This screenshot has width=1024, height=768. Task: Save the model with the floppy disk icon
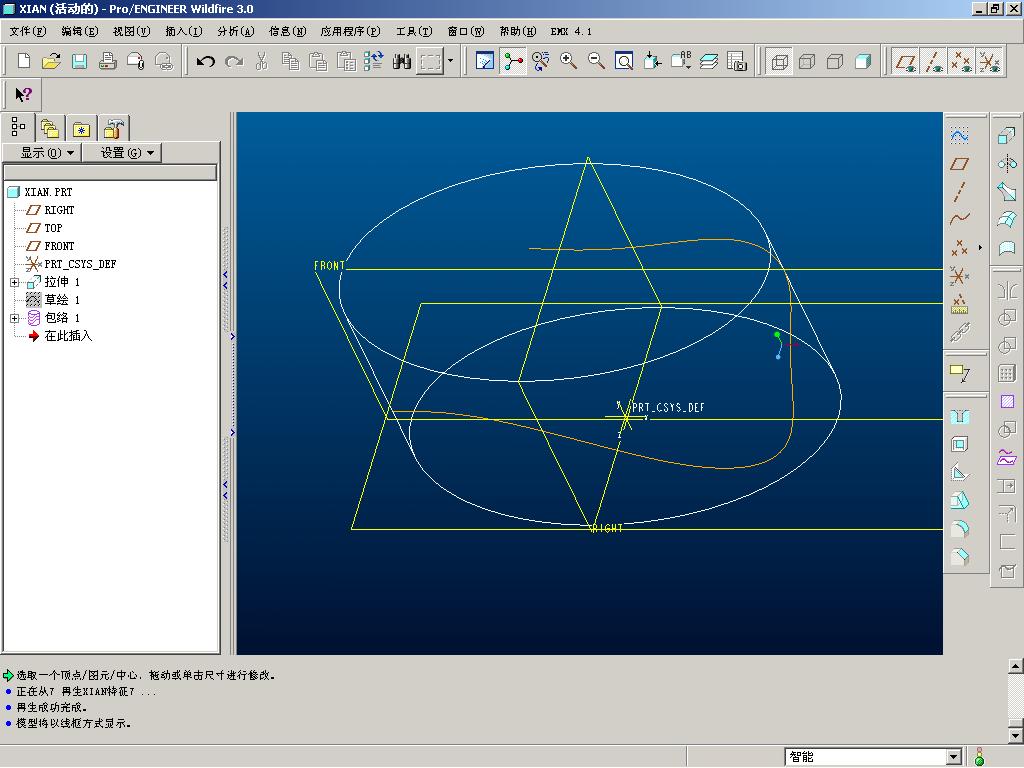pos(79,61)
